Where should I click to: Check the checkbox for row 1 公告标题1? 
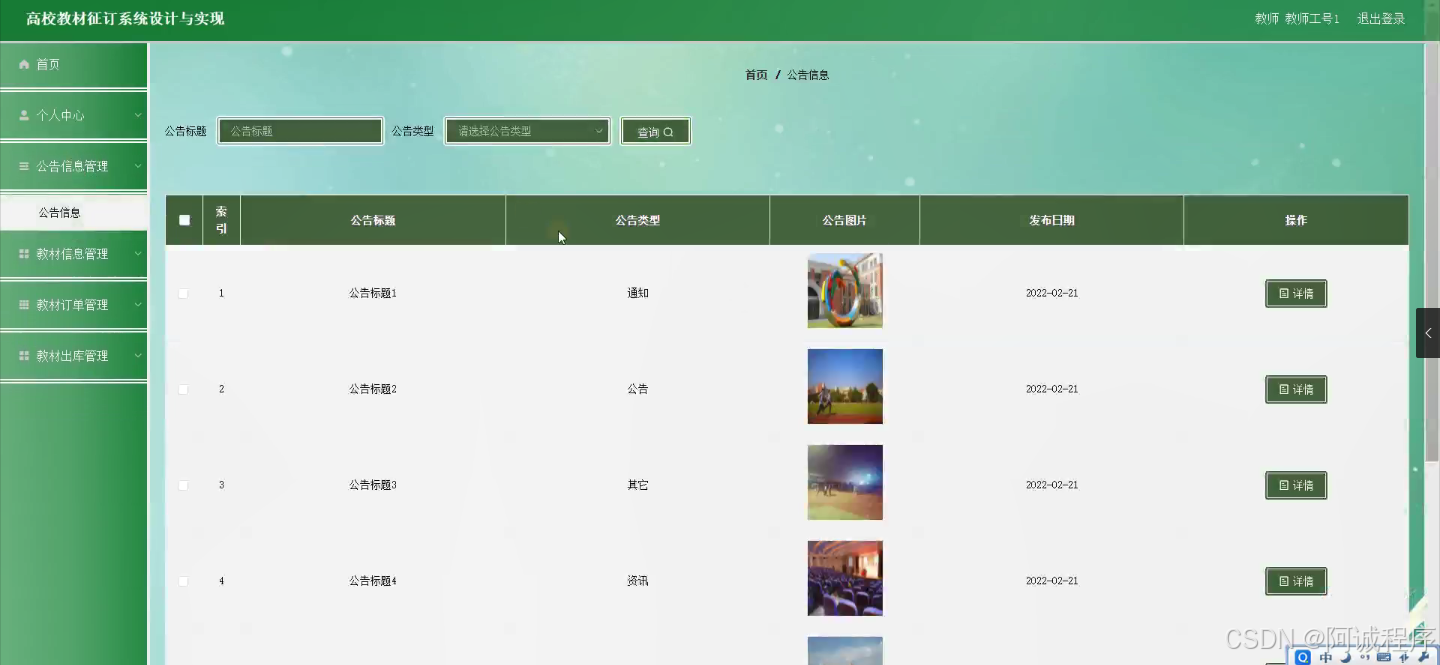pyautogui.click(x=183, y=293)
